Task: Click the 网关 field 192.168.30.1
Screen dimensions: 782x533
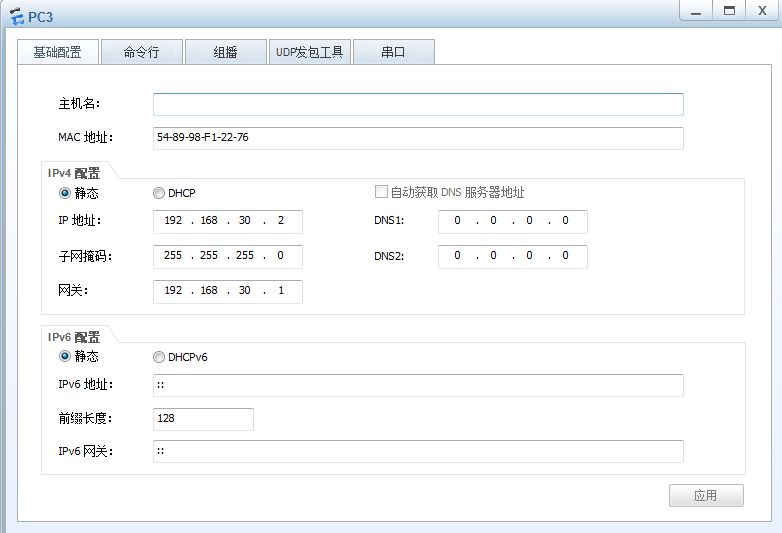Action: 227,291
